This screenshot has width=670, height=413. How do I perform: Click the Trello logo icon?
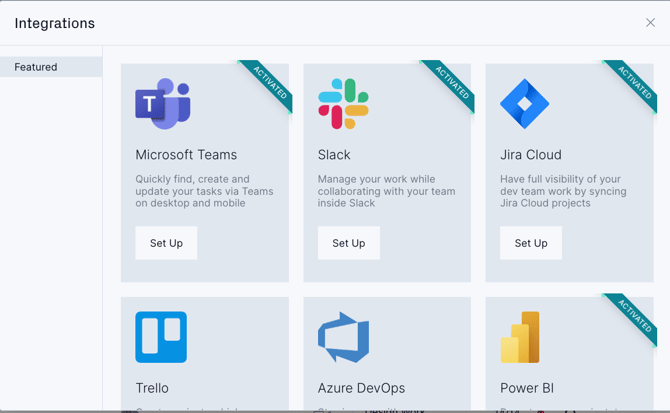click(x=161, y=337)
